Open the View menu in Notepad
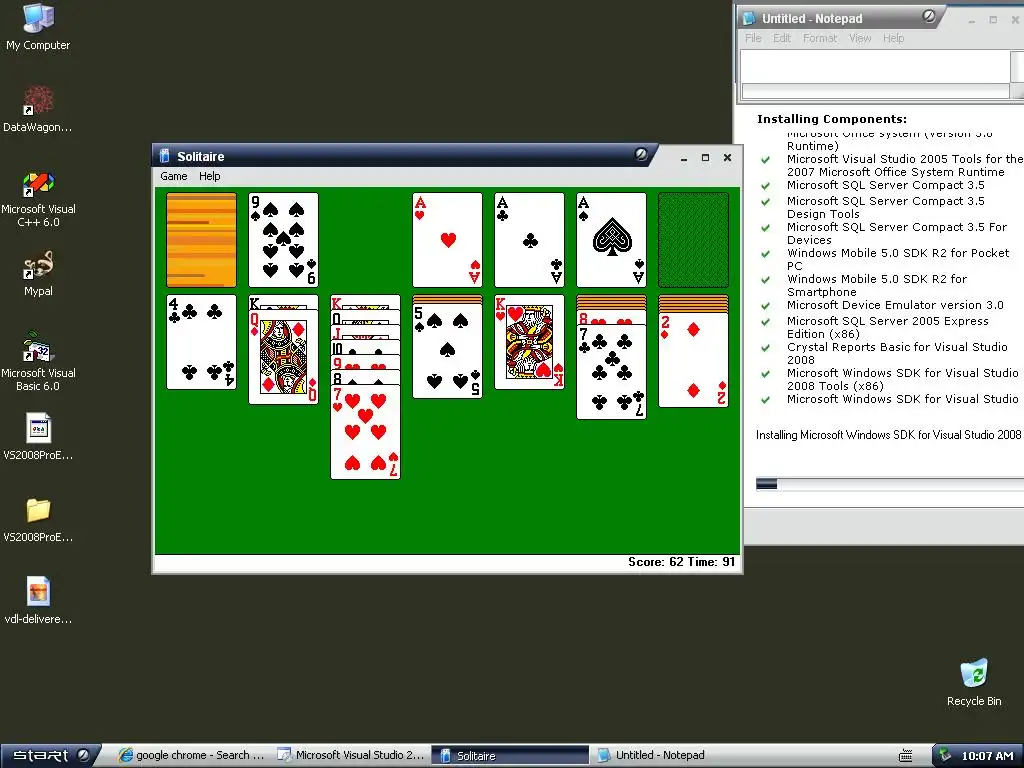 click(860, 38)
